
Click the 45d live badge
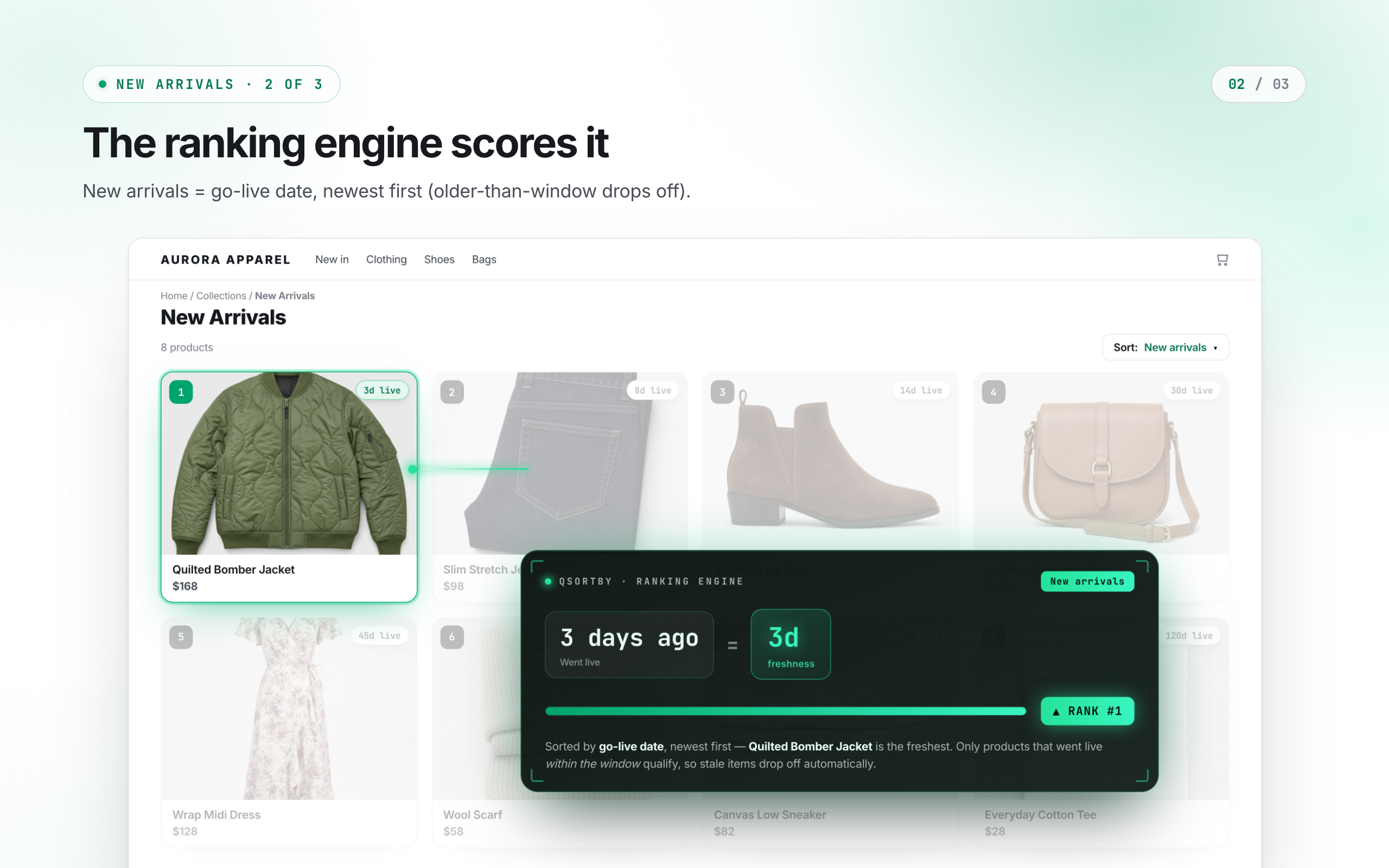[x=379, y=635]
